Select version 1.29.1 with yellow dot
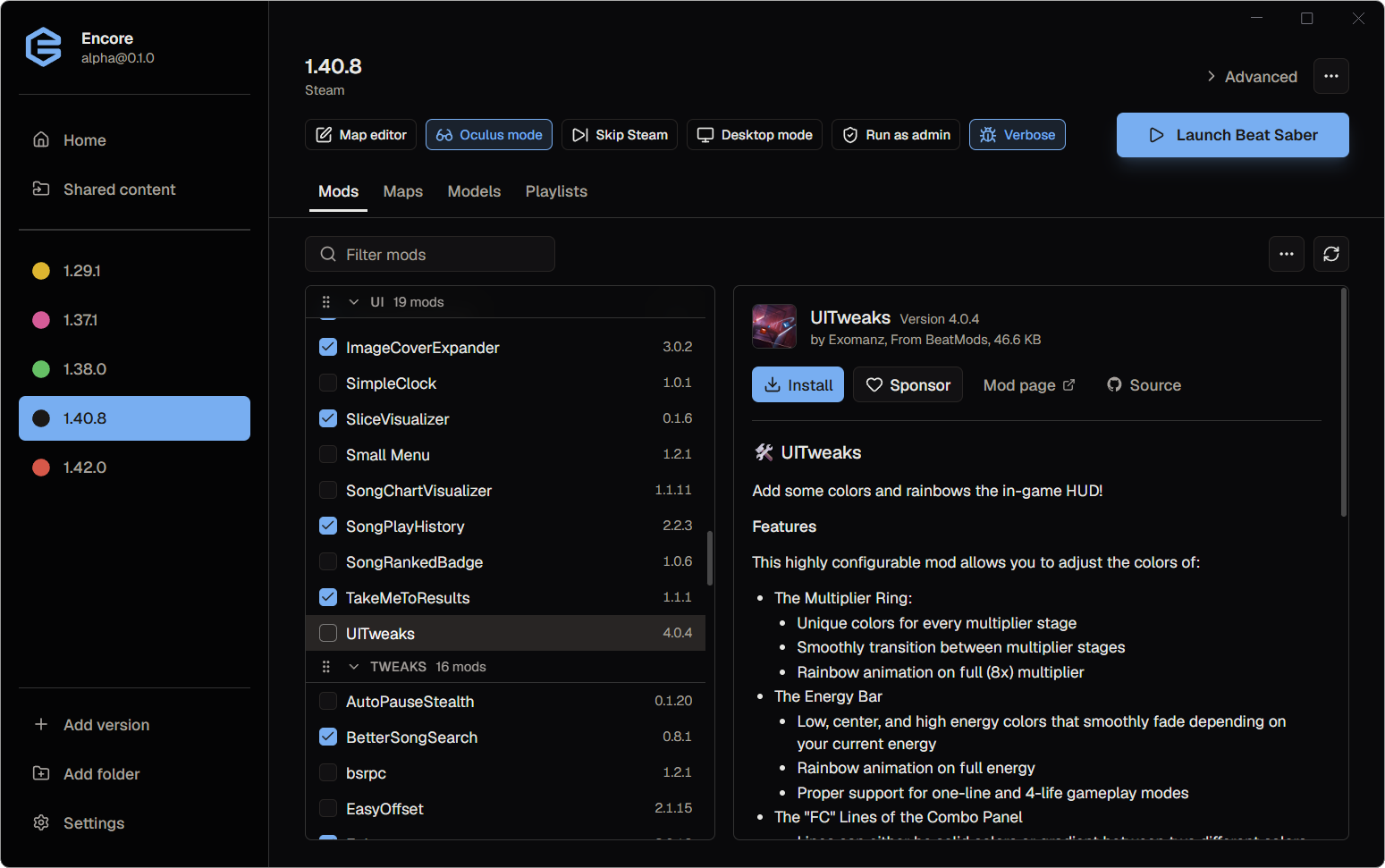 (134, 271)
